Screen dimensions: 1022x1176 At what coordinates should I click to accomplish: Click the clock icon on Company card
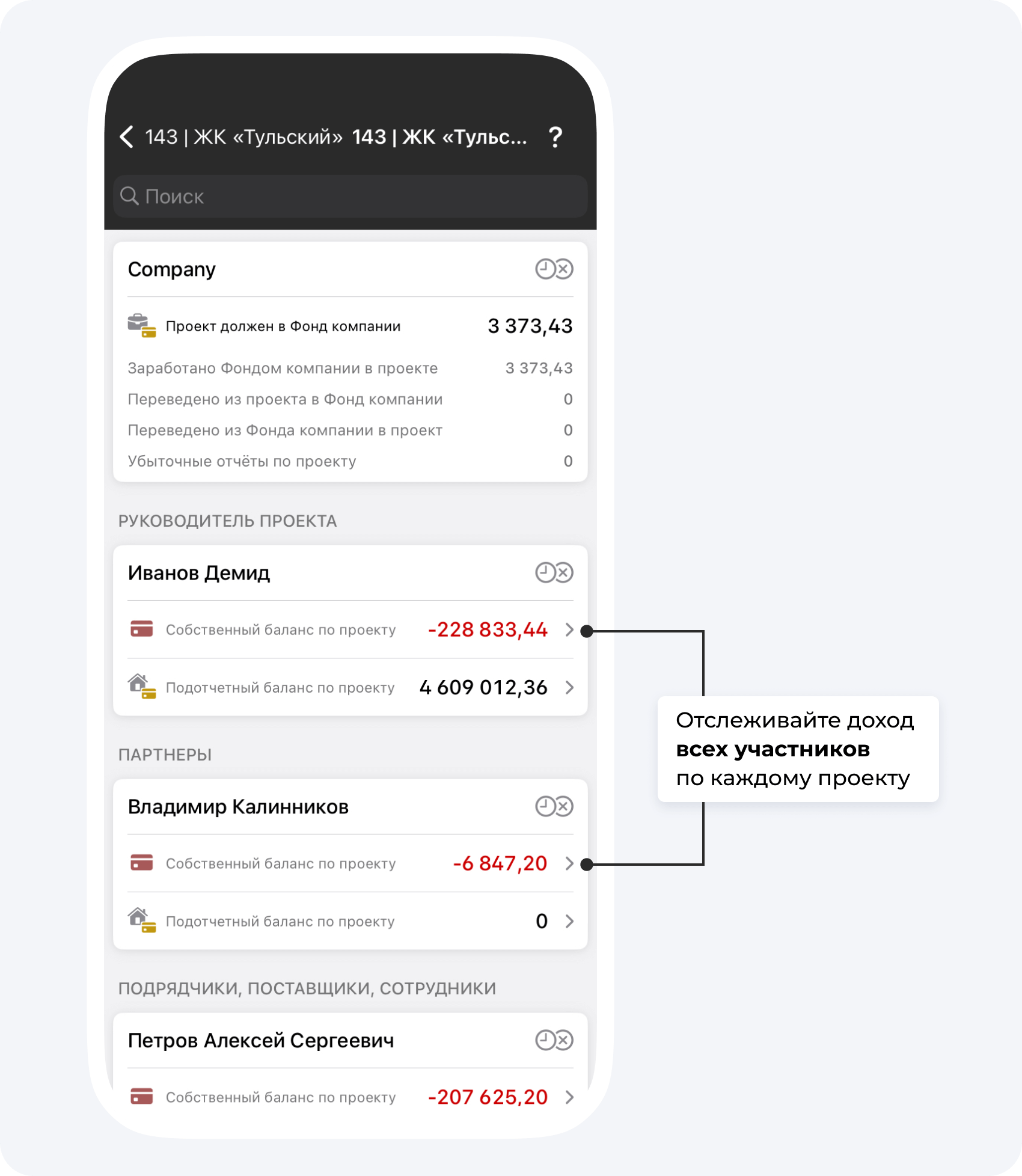(545, 269)
